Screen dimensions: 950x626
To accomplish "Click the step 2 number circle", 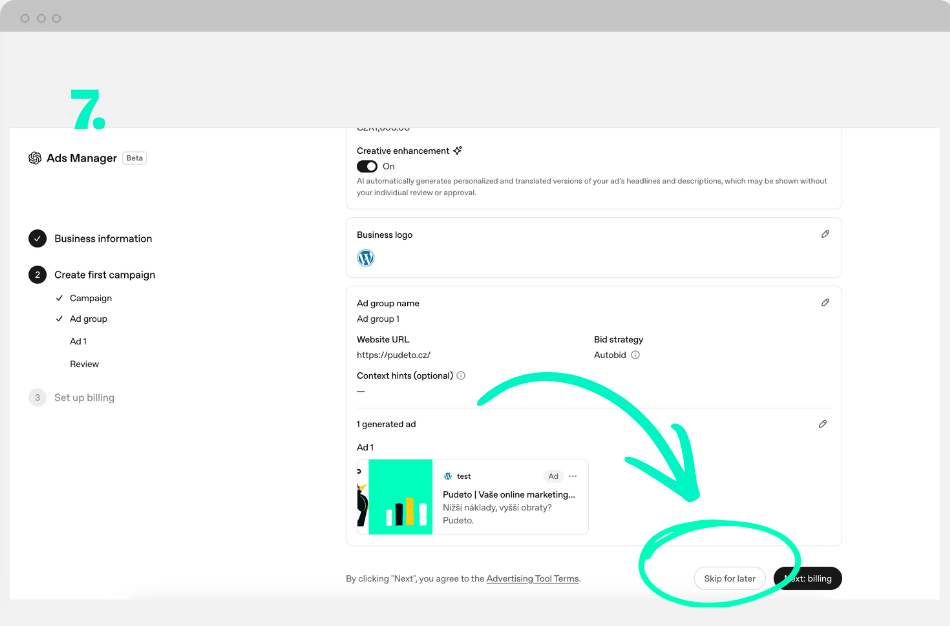I will pyautogui.click(x=38, y=275).
